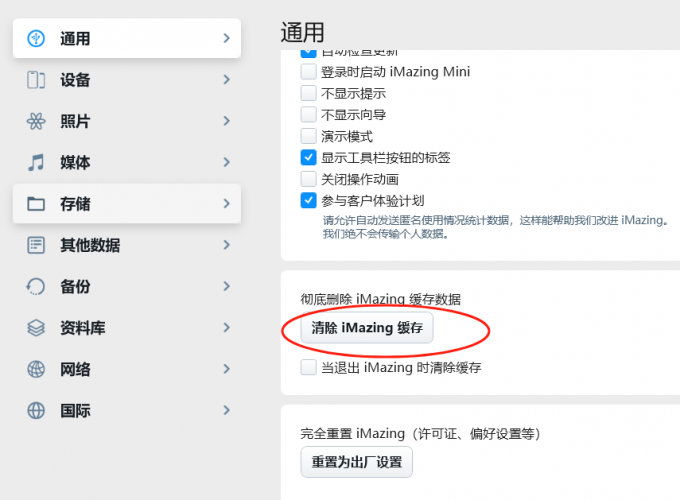Select the 国际 label in sidebar
This screenshot has height=500, width=680.
click(75, 411)
